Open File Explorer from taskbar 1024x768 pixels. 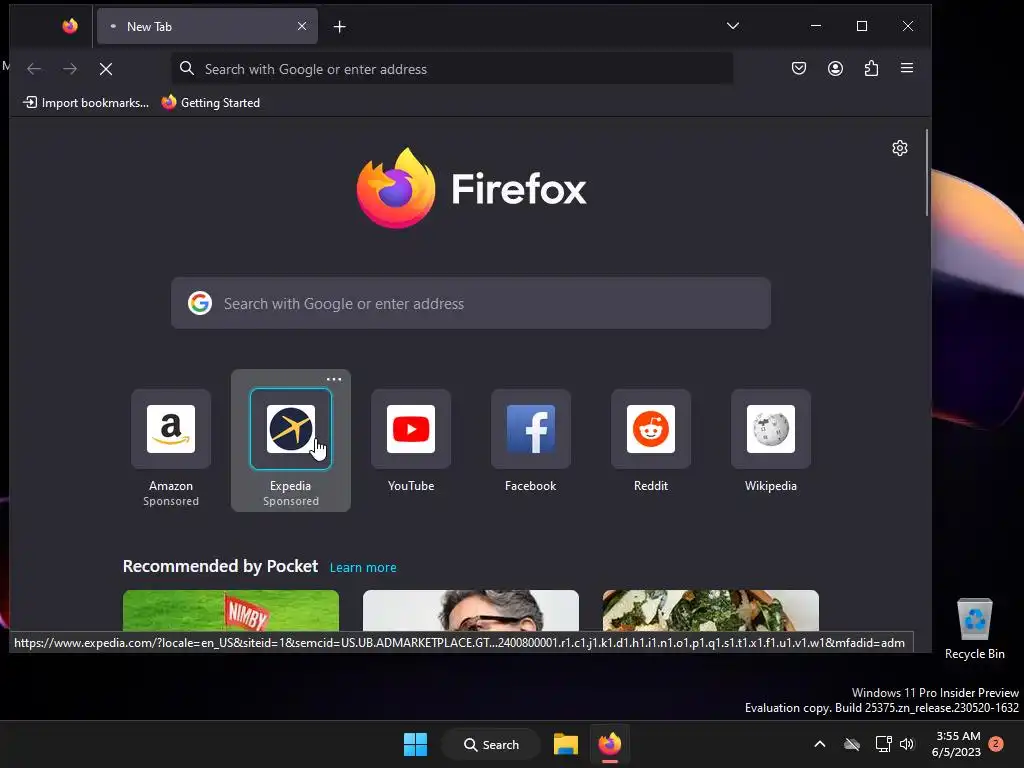tap(566, 744)
